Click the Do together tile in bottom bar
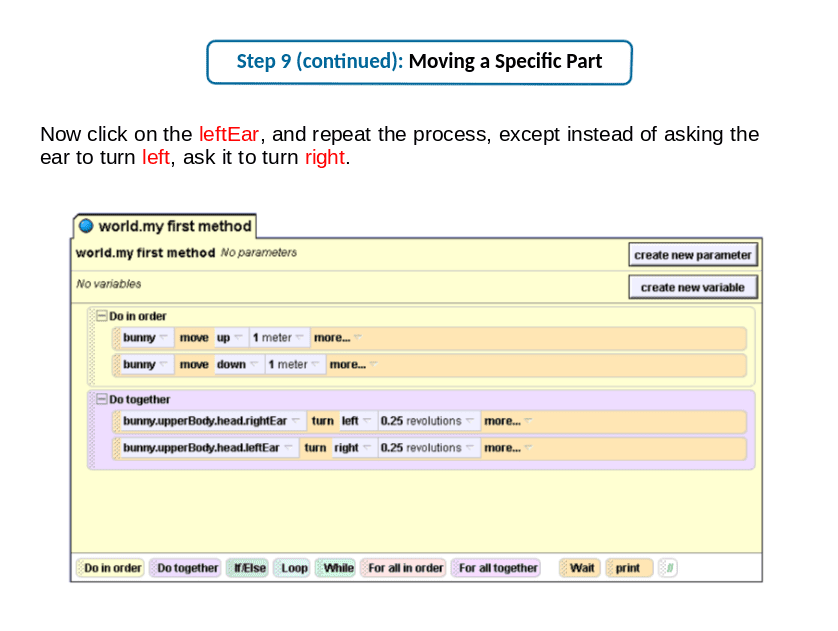The width and height of the screenshot is (838, 631). (x=185, y=568)
